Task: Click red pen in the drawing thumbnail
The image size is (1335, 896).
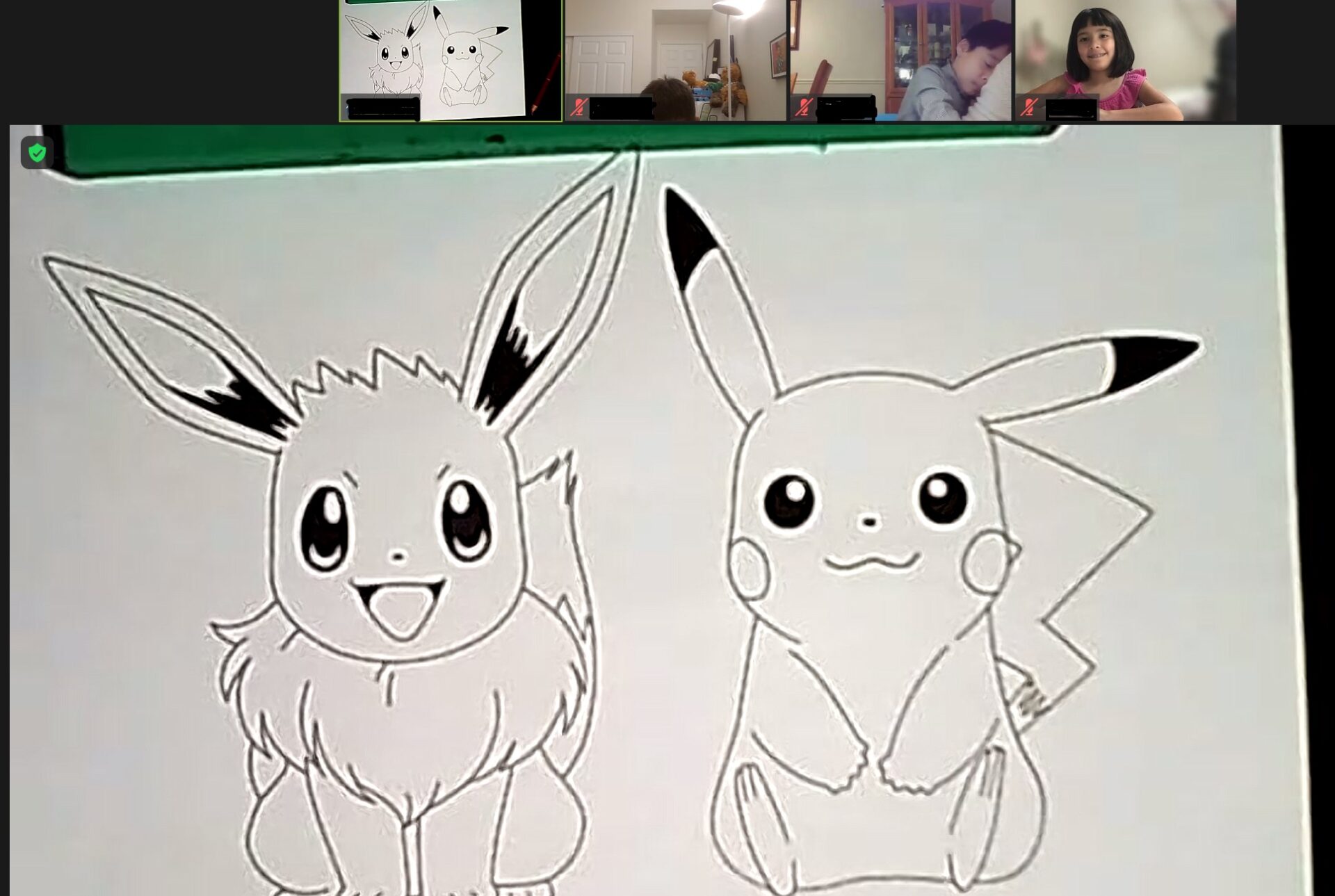Action: coord(547,82)
